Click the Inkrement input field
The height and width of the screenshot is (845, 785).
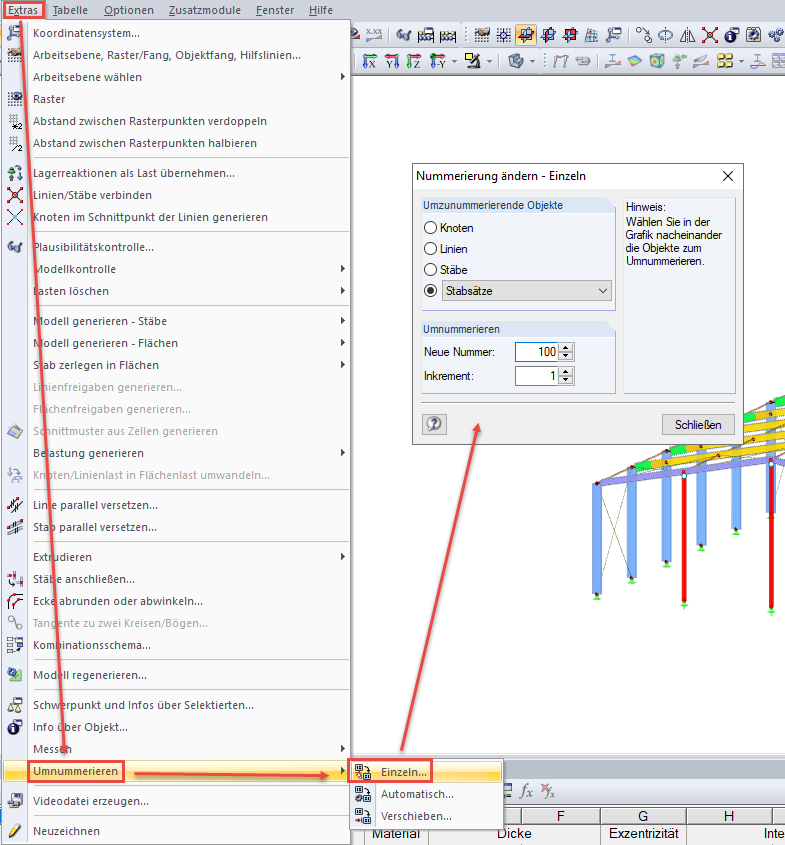tap(537, 376)
